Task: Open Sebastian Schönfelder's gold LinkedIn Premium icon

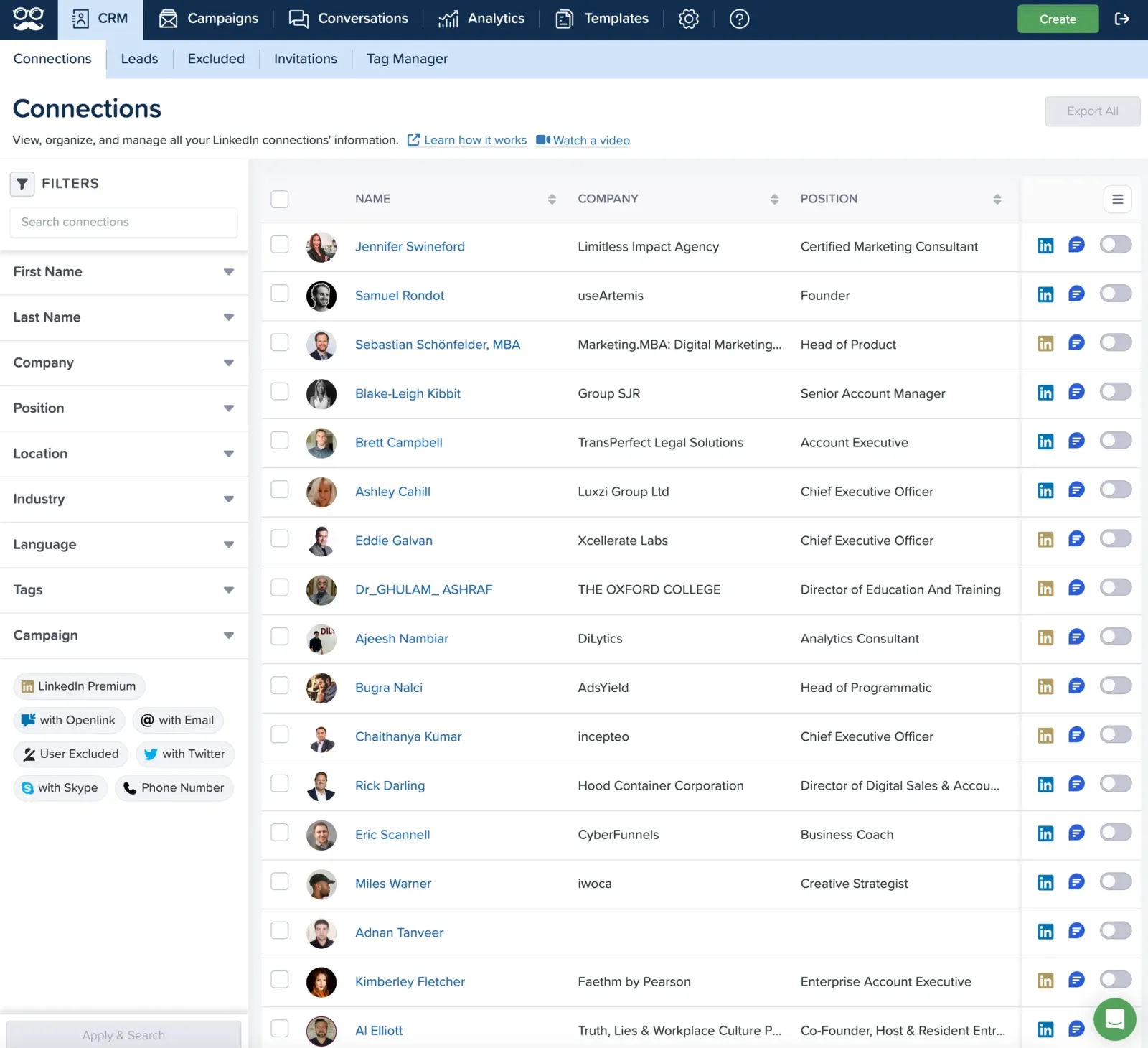Action: tap(1045, 344)
